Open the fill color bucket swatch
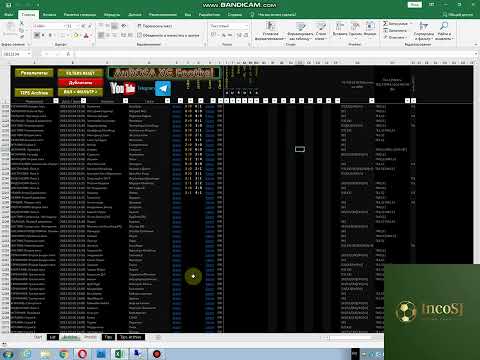The height and width of the screenshot is (360, 480). coord(76,35)
